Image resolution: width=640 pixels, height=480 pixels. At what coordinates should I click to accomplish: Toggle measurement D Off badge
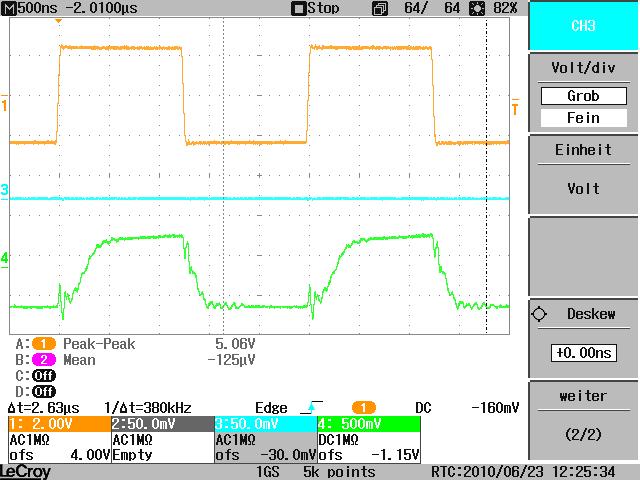tap(44, 391)
